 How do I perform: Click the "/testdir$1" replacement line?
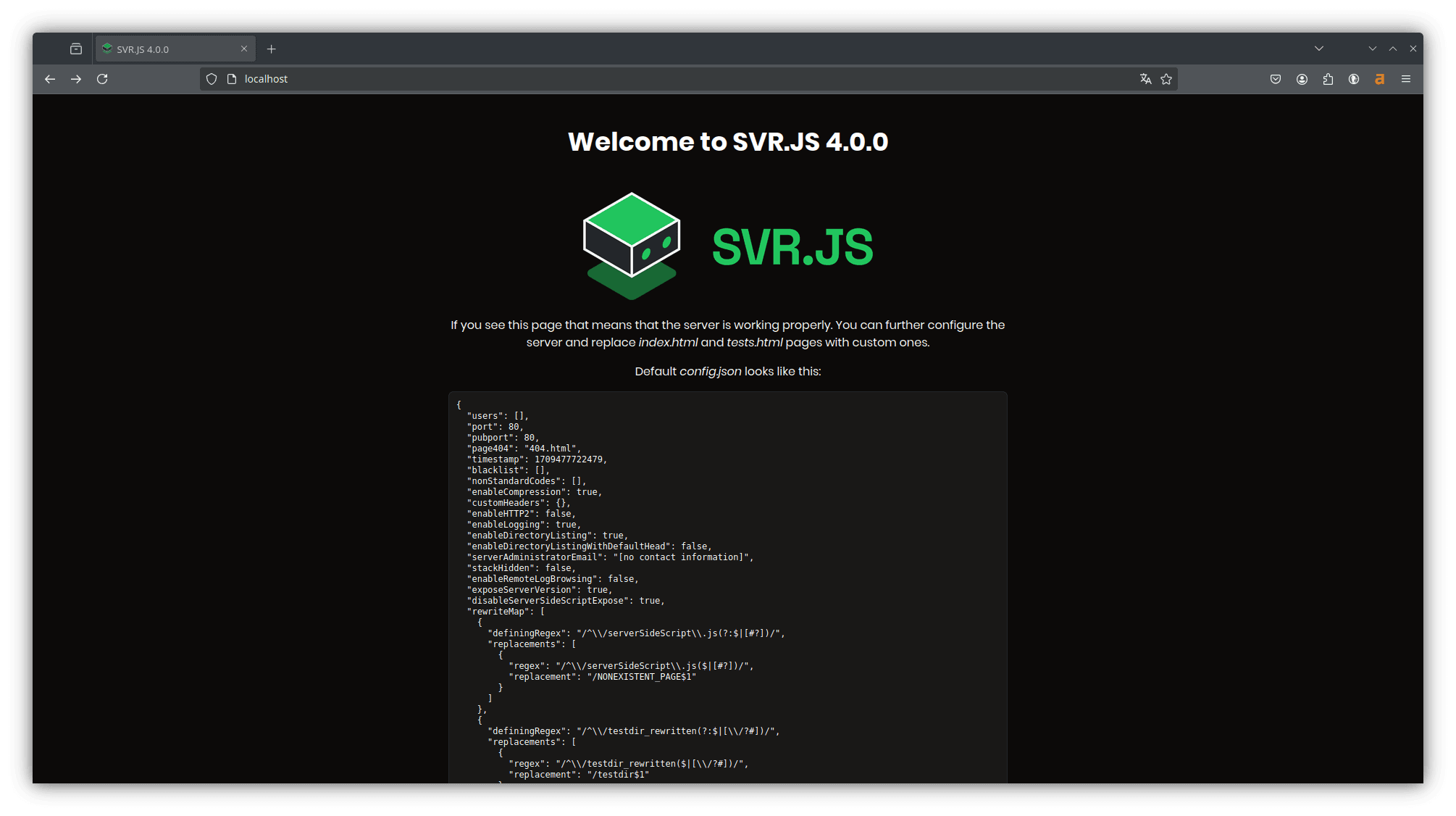(579, 775)
